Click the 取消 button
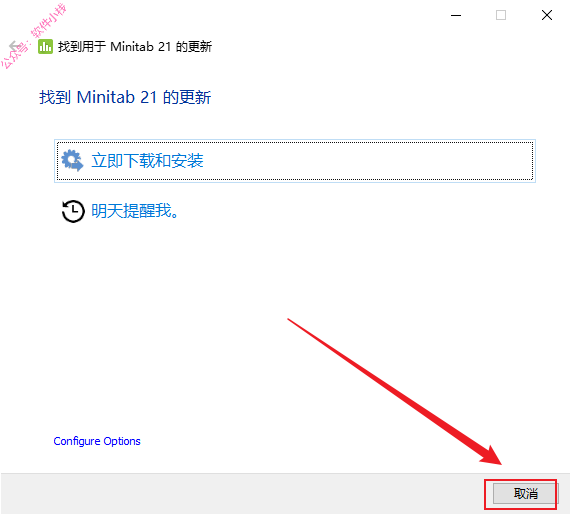The image size is (571, 515). tap(525, 494)
